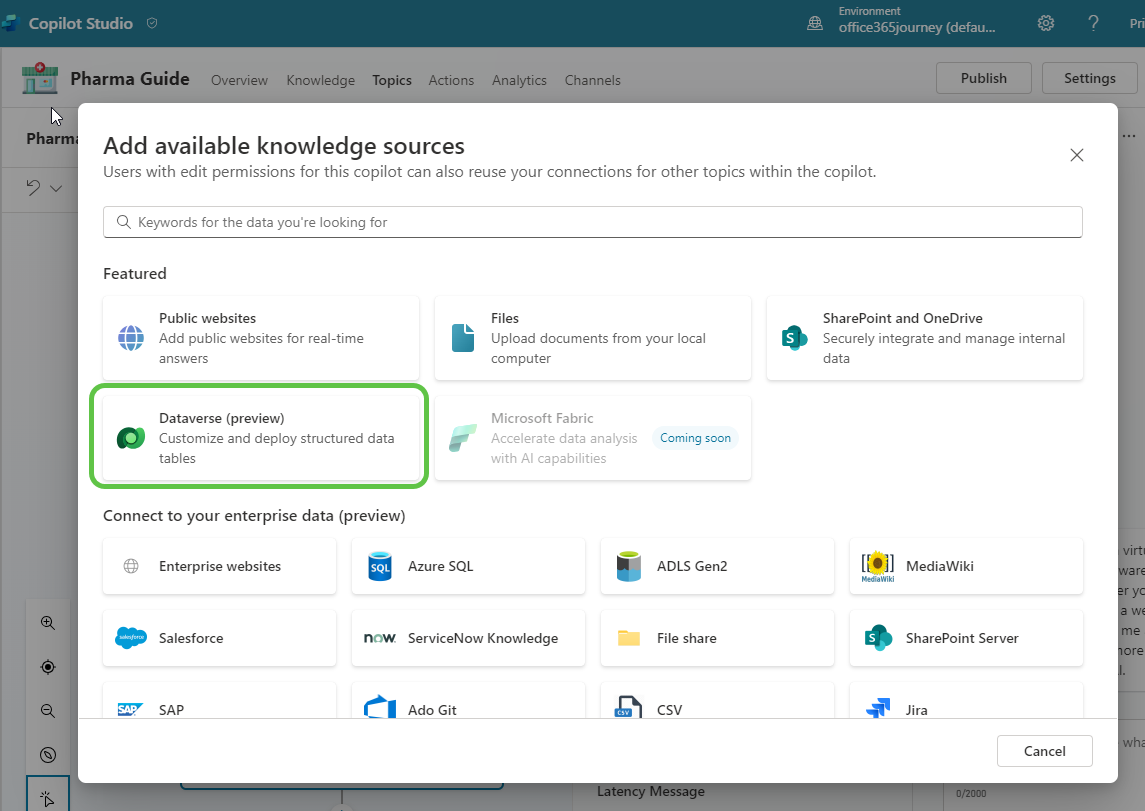Select the zoom out tool on the canvas toolbar

[x=47, y=711]
